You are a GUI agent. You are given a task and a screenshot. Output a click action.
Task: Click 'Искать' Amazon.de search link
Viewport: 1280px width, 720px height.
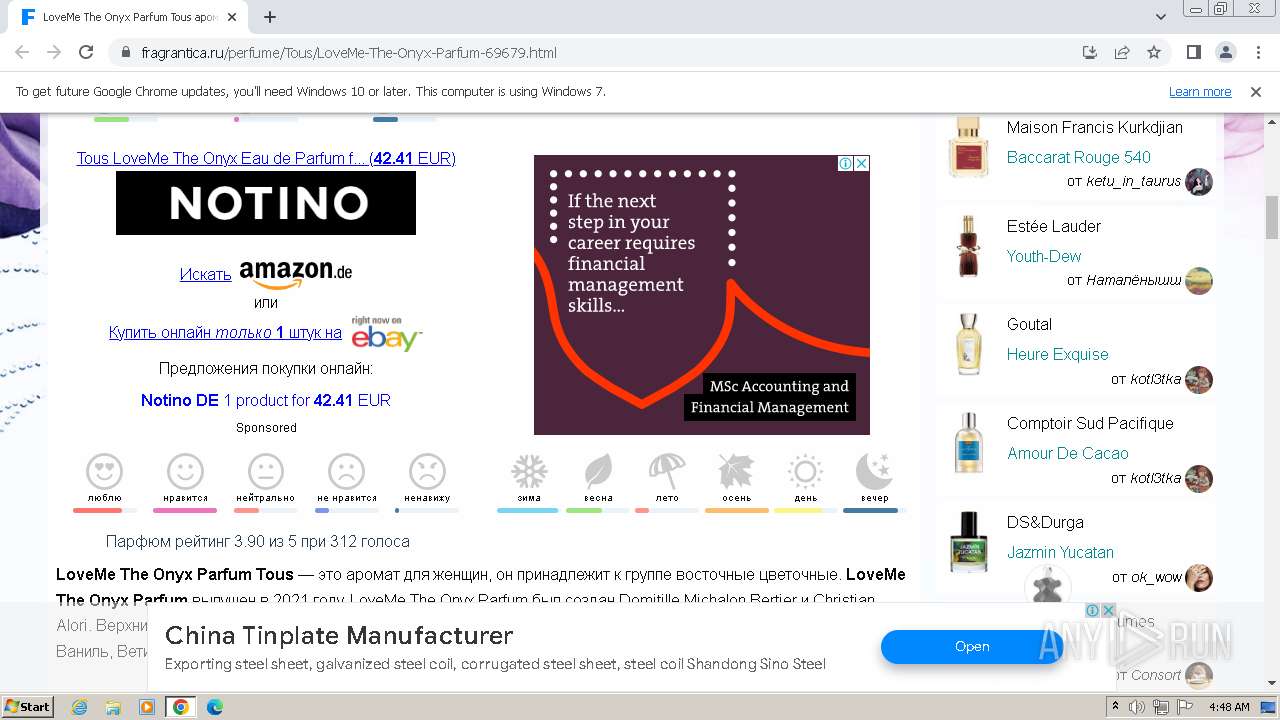[205, 274]
